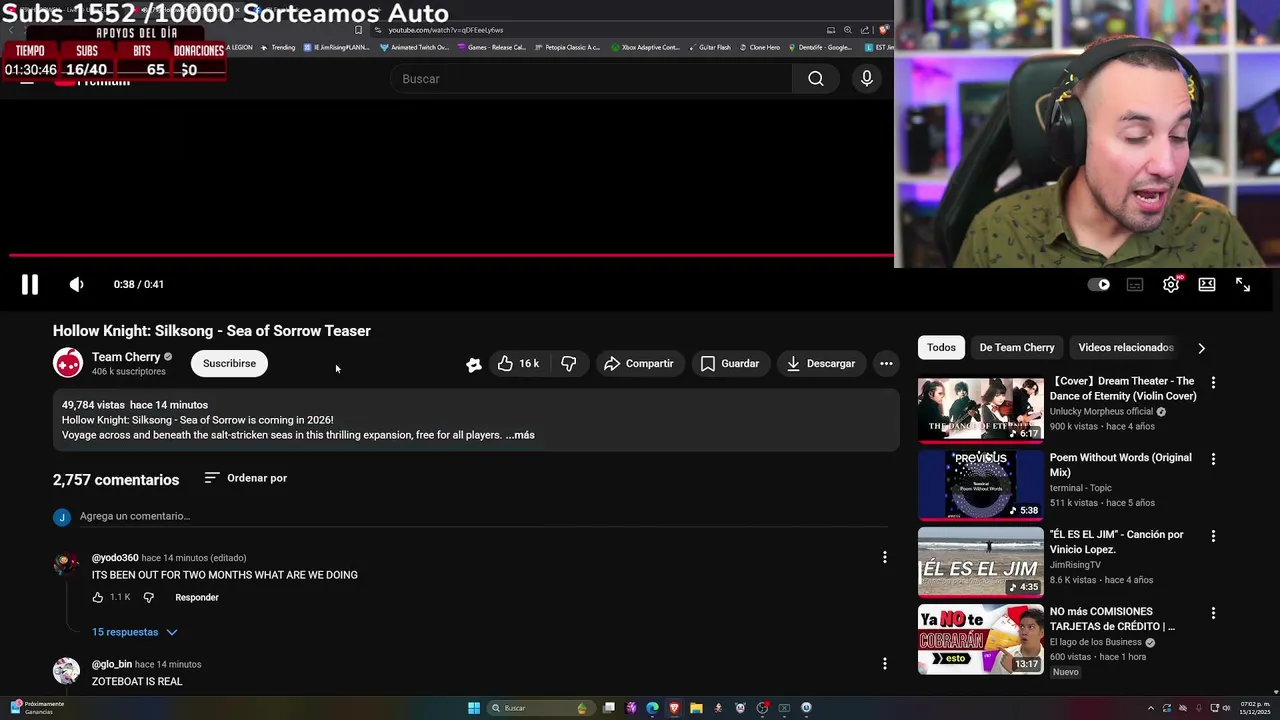Pause the video with the pause button
This screenshot has width=1280, height=720.
[30, 285]
